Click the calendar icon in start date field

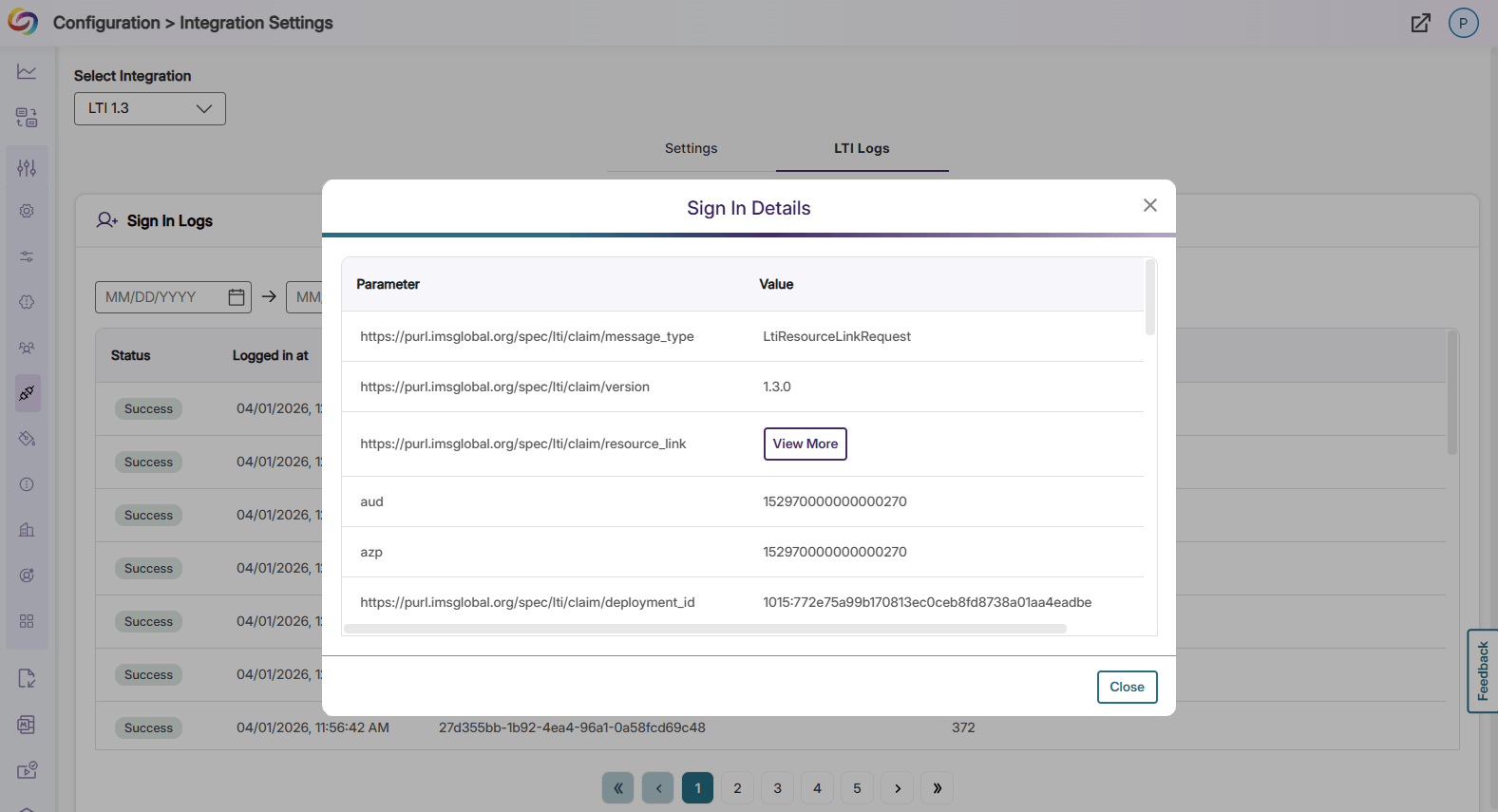pos(237,297)
